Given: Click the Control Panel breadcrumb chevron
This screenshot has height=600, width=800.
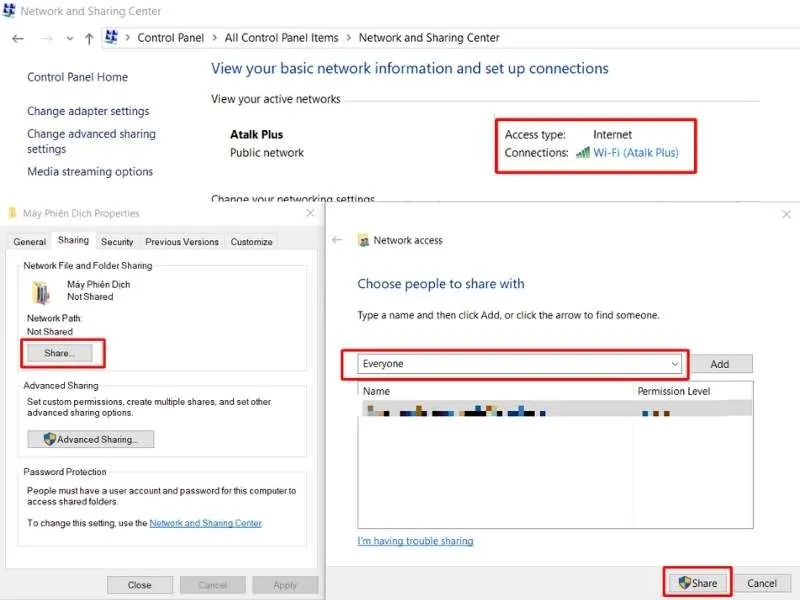Looking at the screenshot, I should [213, 38].
